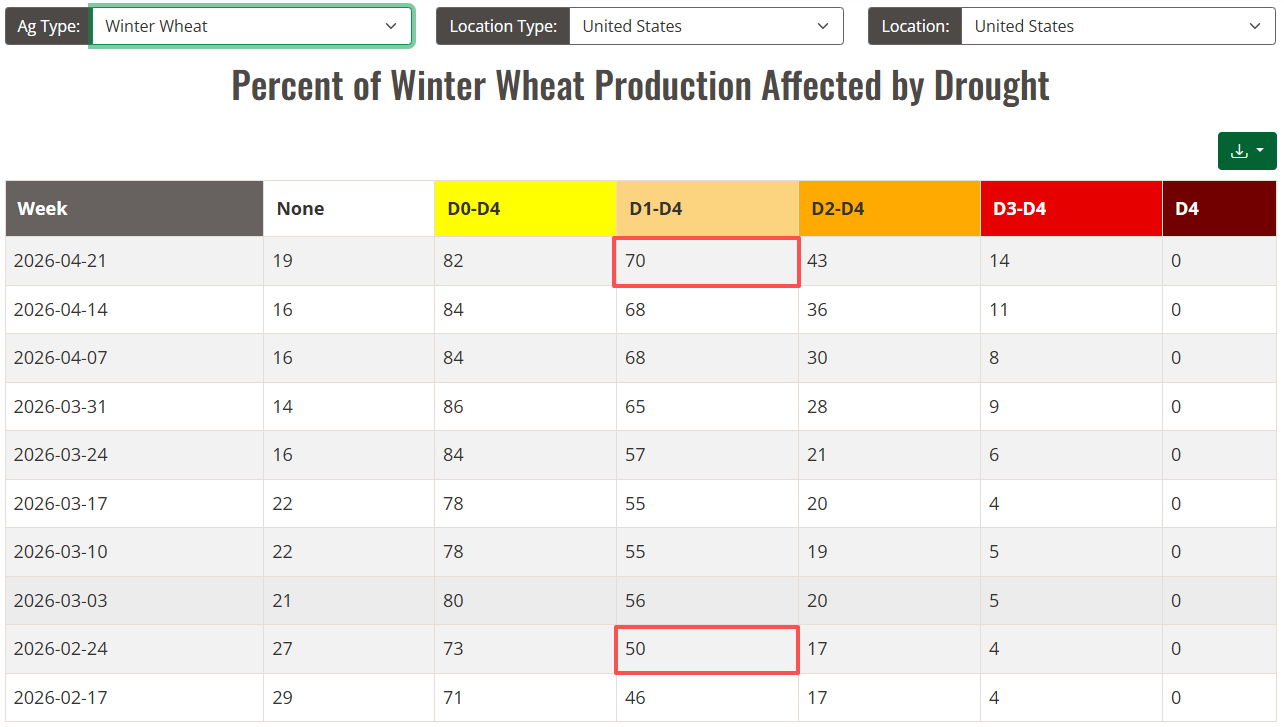1284x727 pixels.
Task: Select the tan D1-D4 header
Action: point(706,209)
